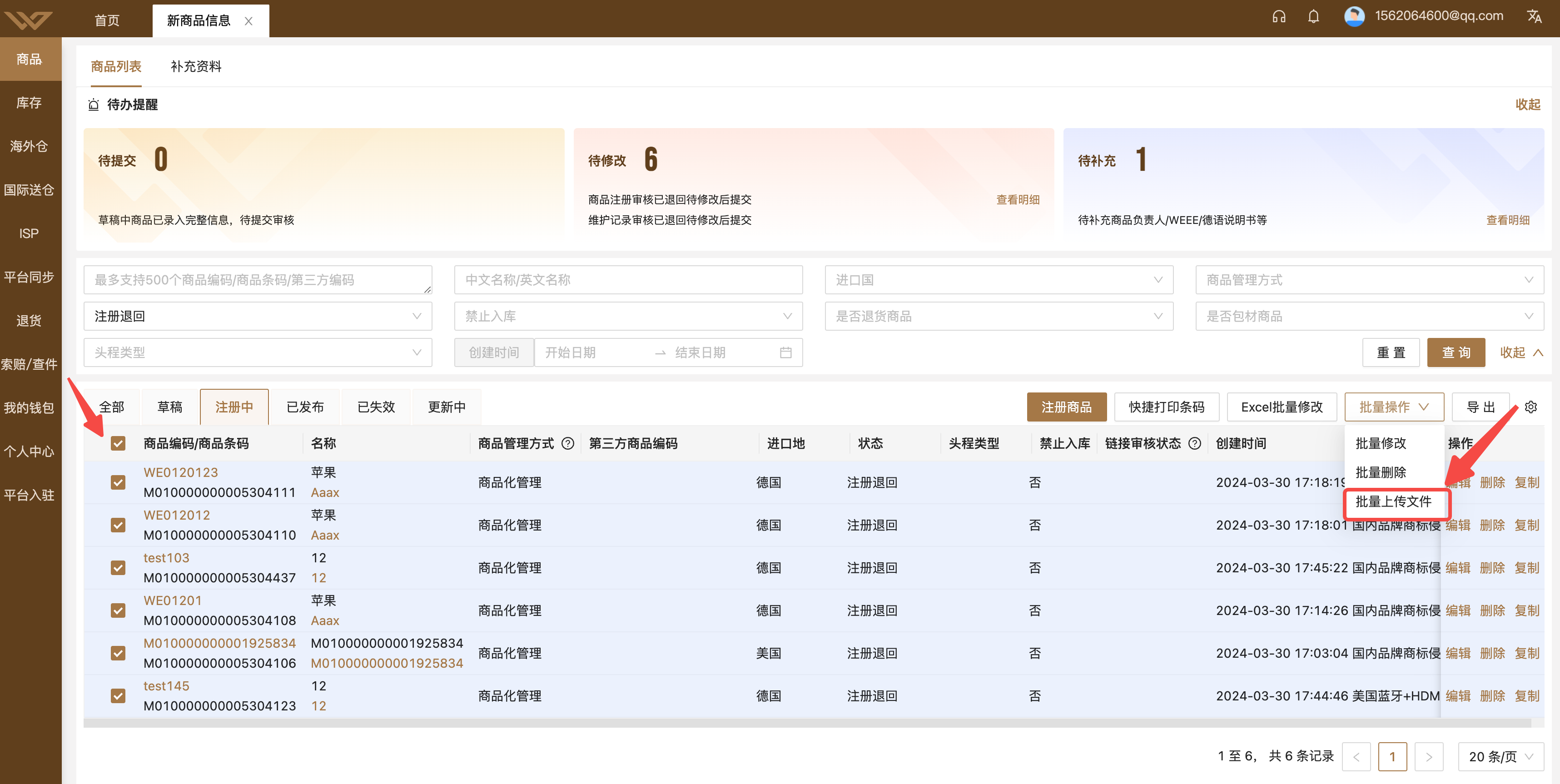The width and height of the screenshot is (1560, 784).
Task: Open the user avatar profile picture
Action: coord(1354,16)
